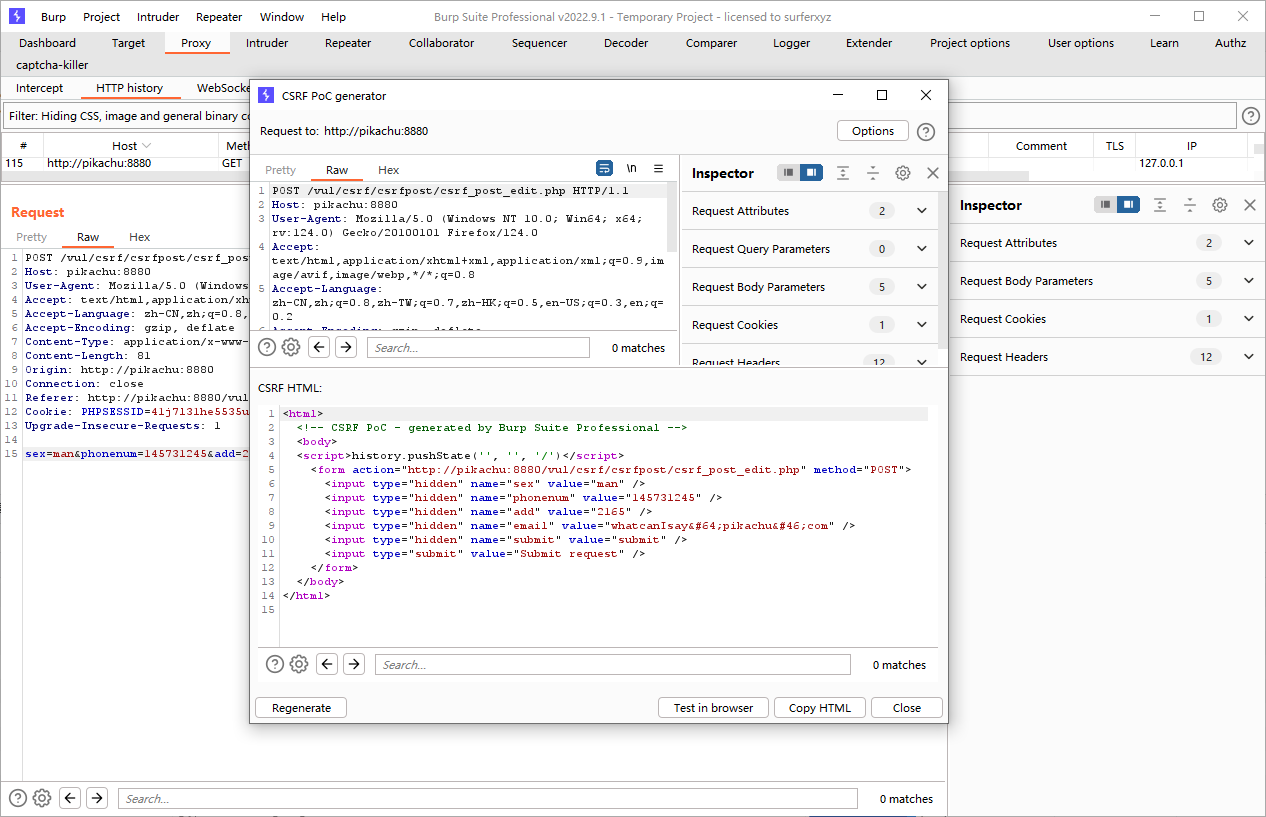1266x817 pixels.
Task: Open main window Inspector settings gear
Action: [x=1220, y=205]
